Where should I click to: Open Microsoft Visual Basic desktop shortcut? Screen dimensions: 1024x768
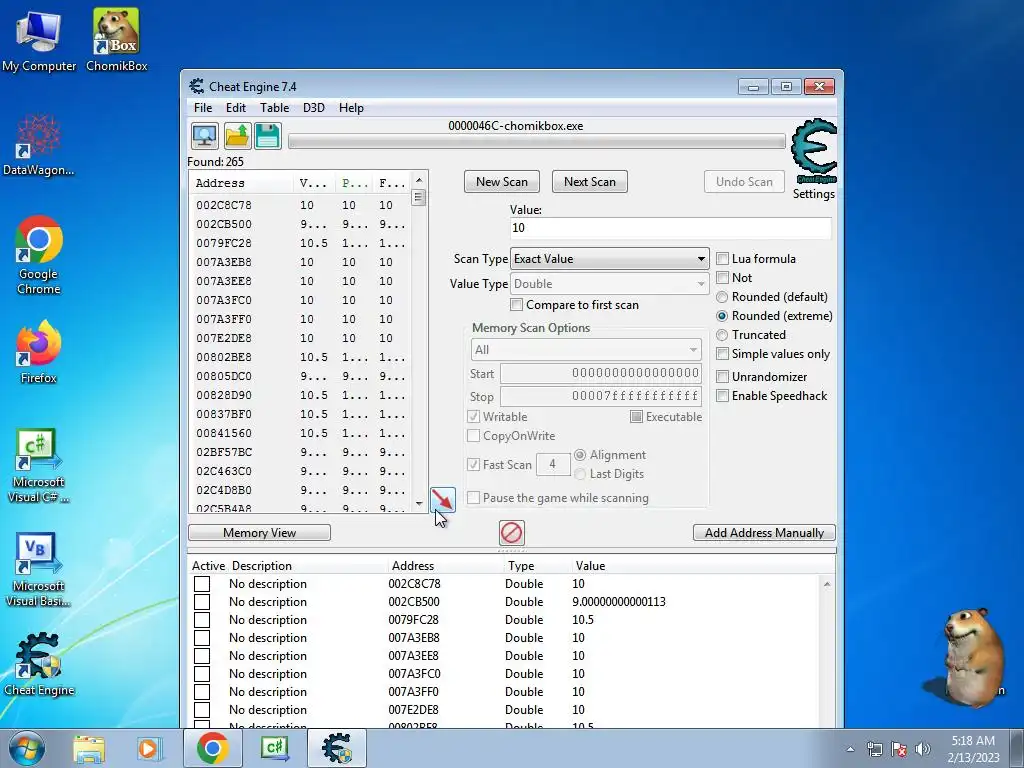pyautogui.click(x=39, y=569)
